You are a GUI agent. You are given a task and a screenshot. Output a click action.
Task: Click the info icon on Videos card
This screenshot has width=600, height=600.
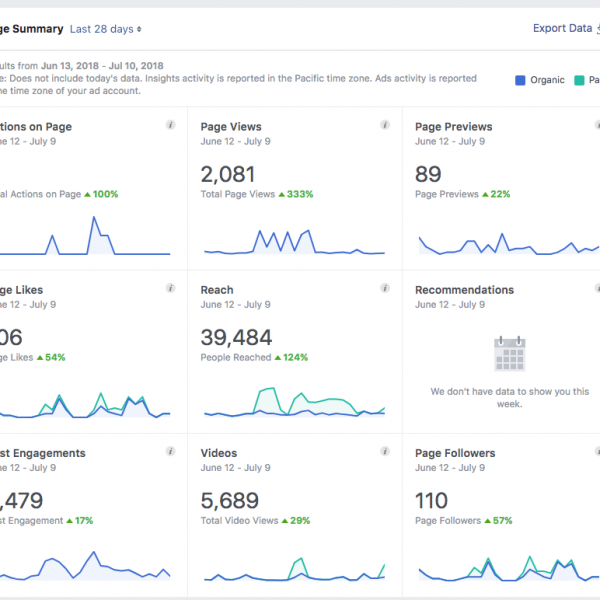pyautogui.click(x=385, y=451)
